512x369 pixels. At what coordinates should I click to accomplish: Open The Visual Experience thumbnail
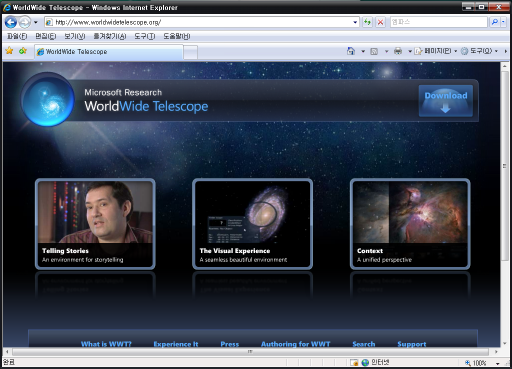tap(252, 224)
